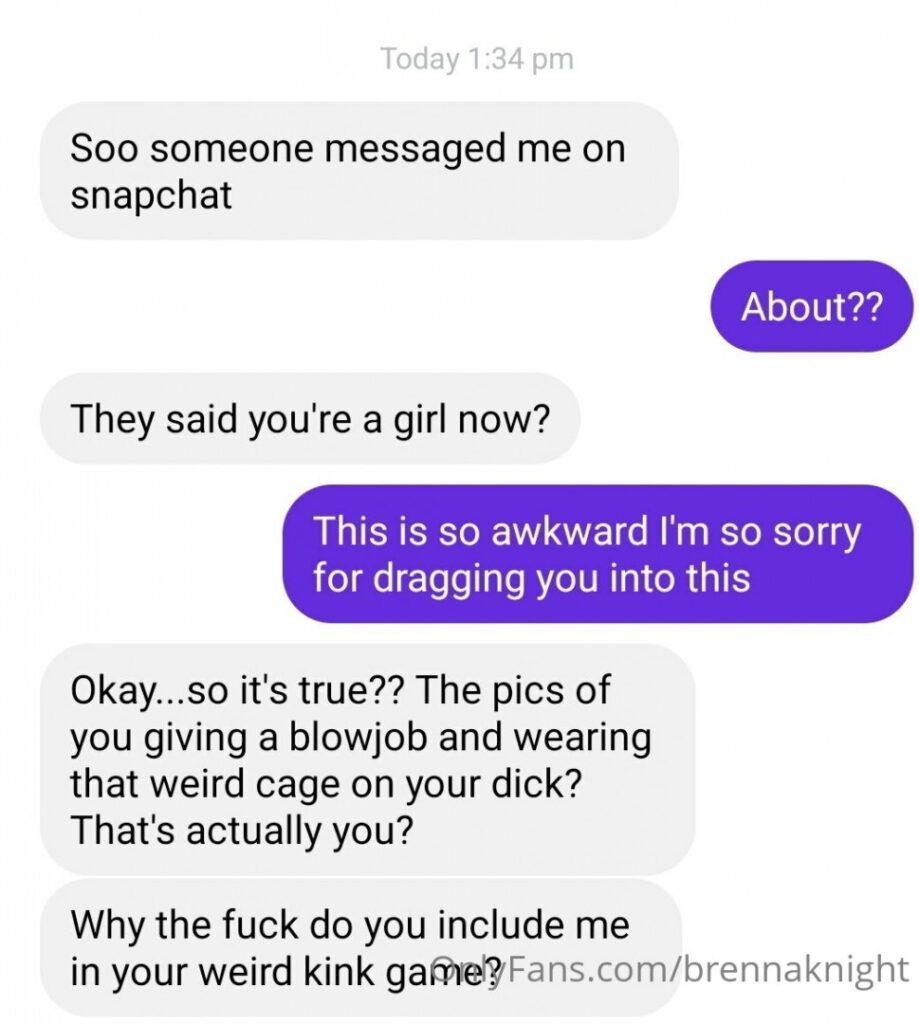Tap the purple 'This is so awkward' message bubble
Screen dimensions: 919x1024
coord(598,554)
